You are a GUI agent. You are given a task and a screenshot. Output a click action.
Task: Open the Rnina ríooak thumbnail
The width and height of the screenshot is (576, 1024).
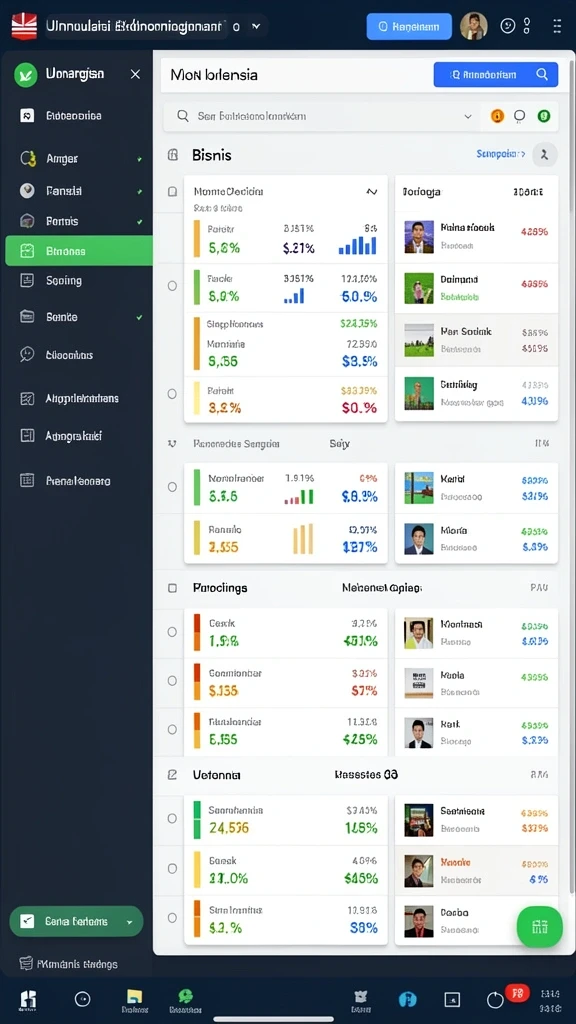click(419, 237)
